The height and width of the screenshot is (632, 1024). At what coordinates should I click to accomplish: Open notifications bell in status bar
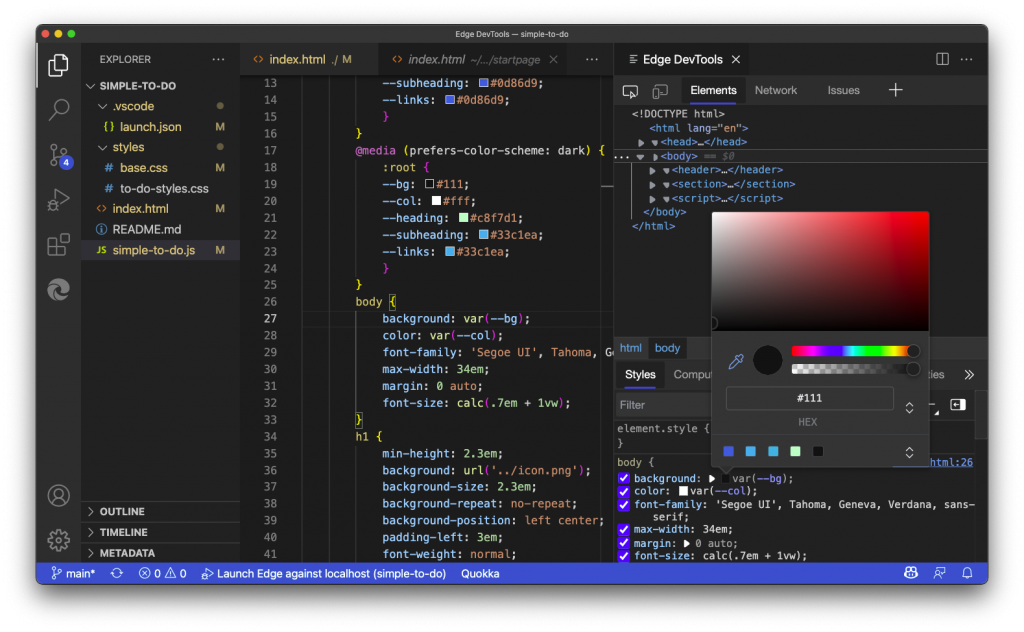[x=967, y=573]
